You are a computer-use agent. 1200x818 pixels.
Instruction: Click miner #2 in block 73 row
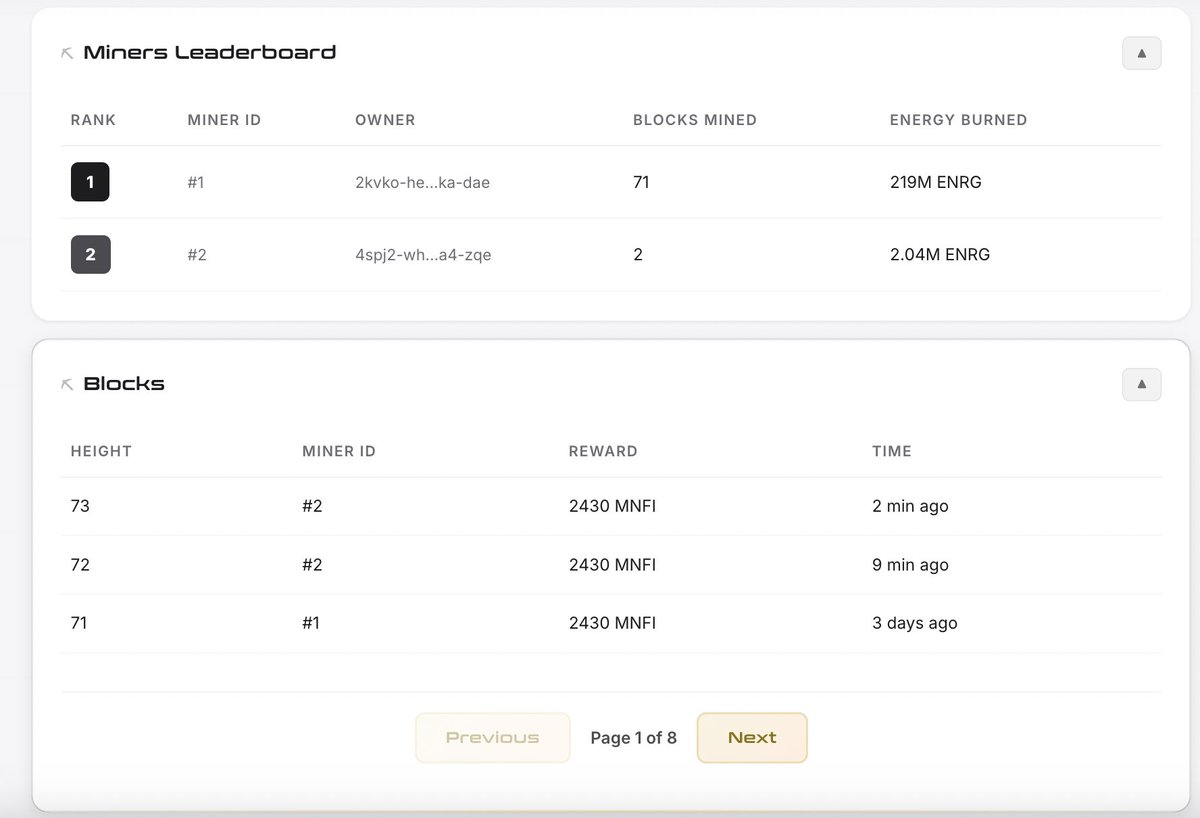click(312, 506)
